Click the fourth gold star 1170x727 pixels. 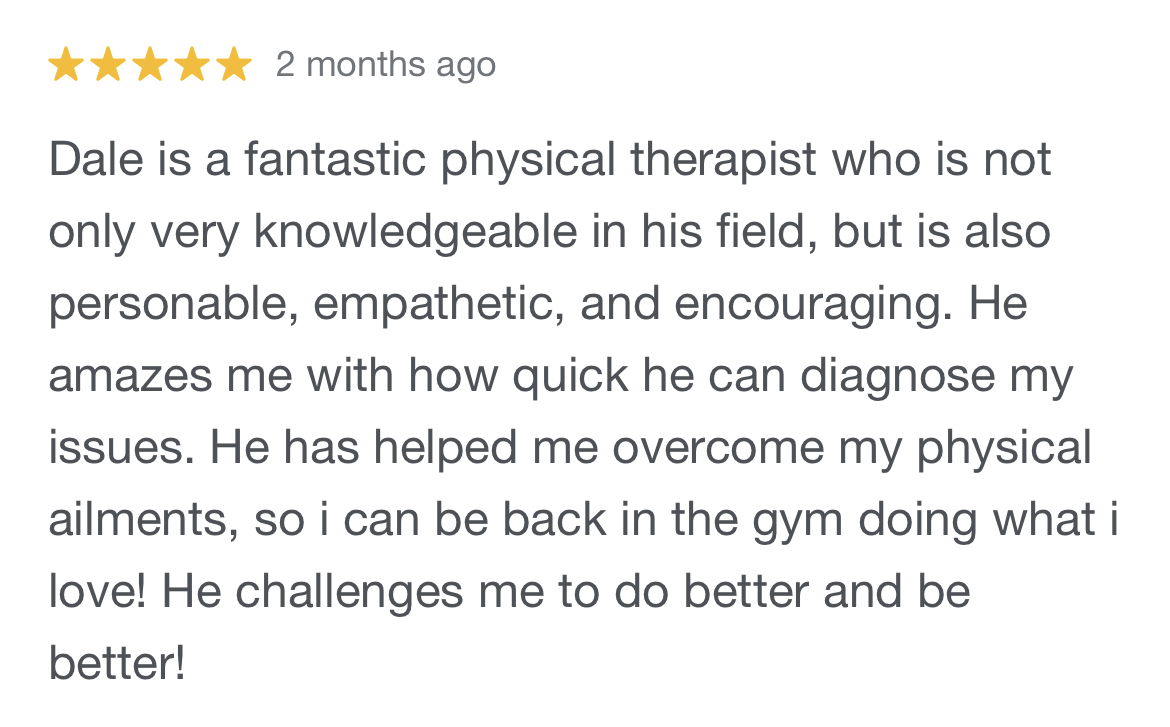(192, 66)
